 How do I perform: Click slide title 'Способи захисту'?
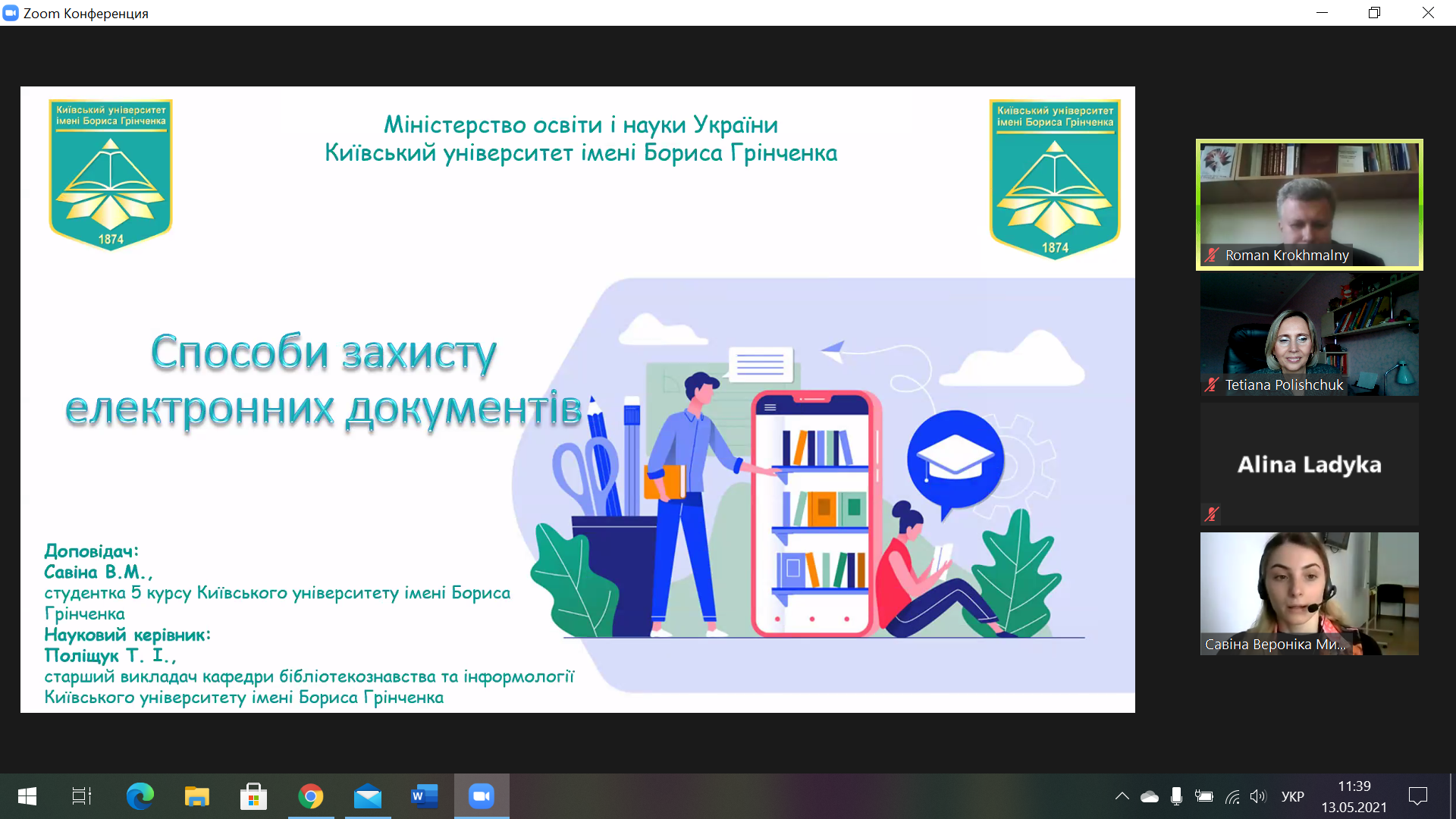(324, 353)
